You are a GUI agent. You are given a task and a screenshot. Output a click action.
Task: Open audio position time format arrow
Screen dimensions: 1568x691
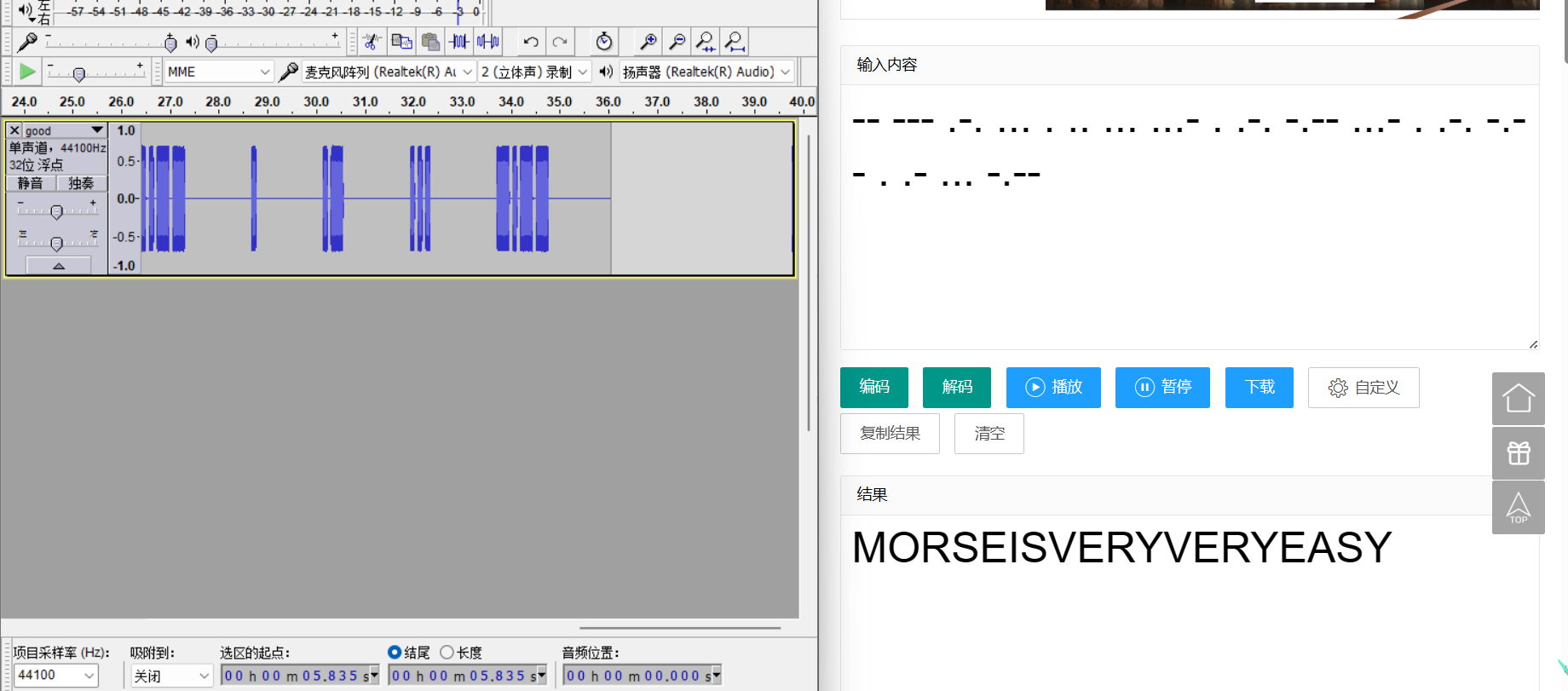click(x=717, y=675)
